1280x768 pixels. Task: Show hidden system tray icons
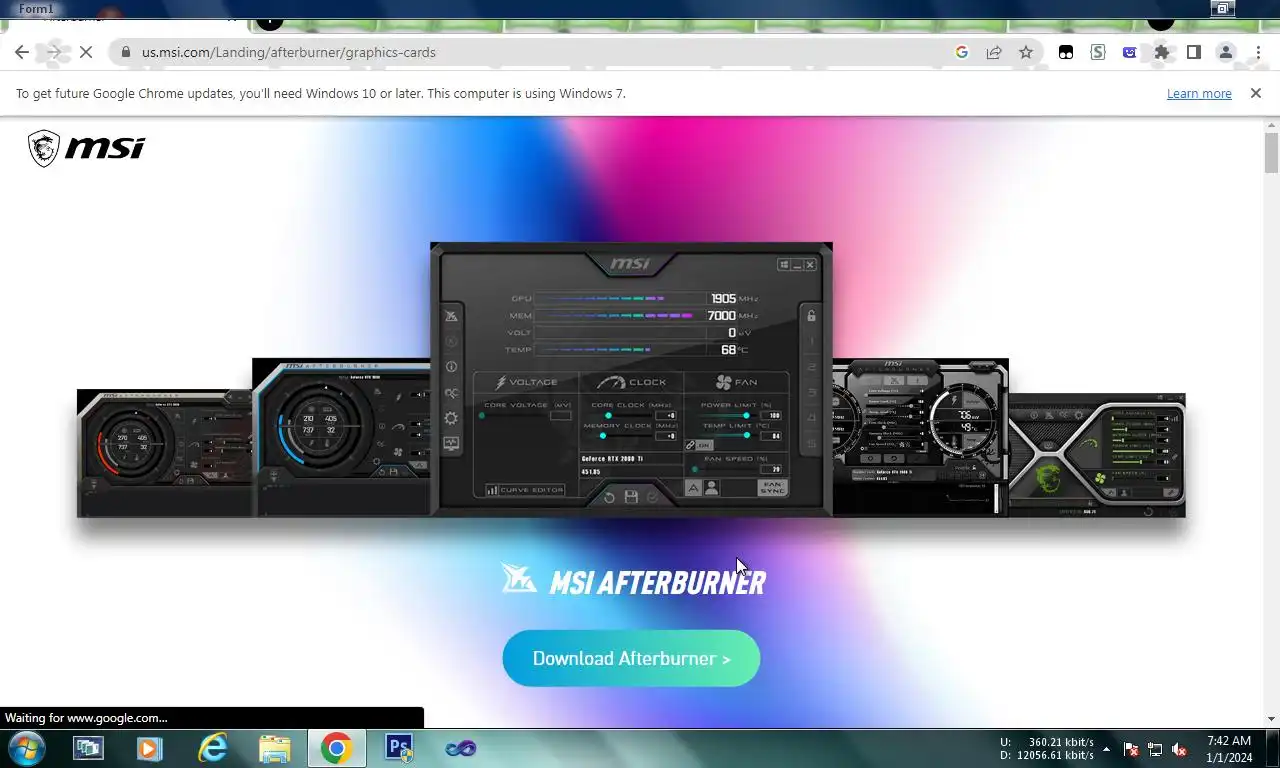point(1106,749)
